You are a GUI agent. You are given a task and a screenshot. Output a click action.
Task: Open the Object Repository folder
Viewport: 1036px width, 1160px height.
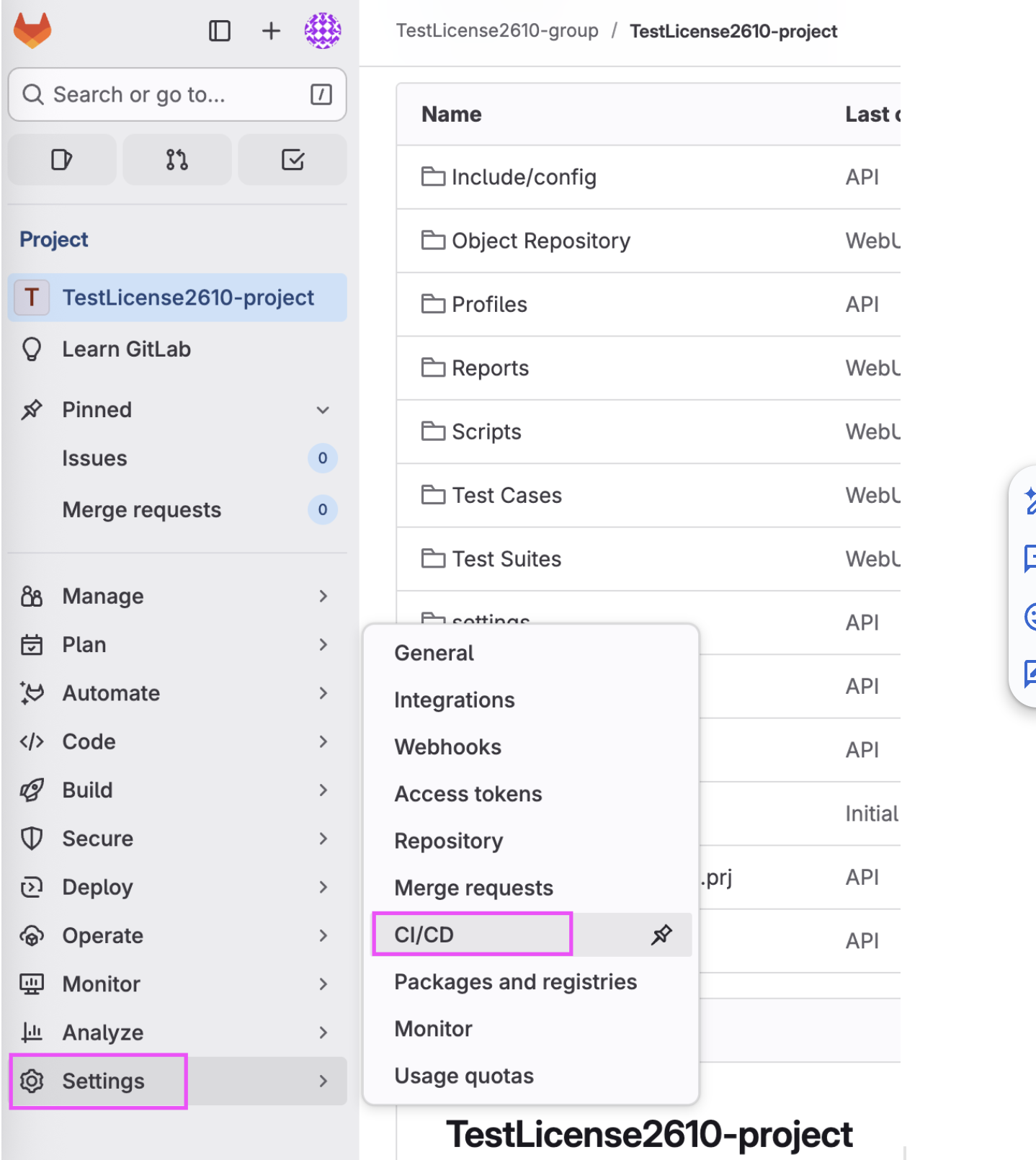pyautogui.click(x=541, y=241)
